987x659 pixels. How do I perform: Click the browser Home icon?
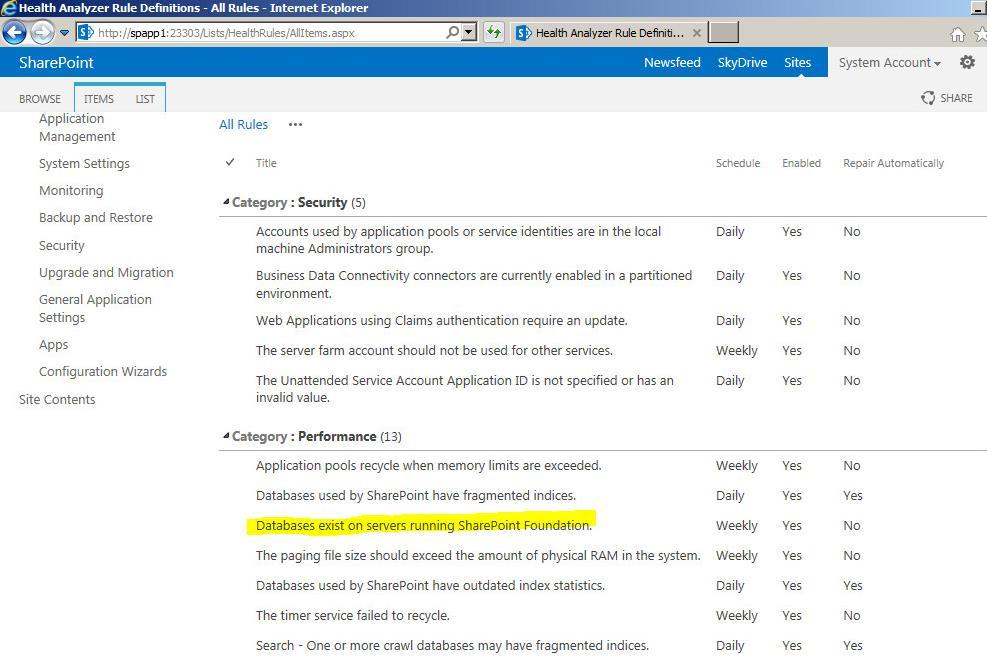(x=957, y=34)
